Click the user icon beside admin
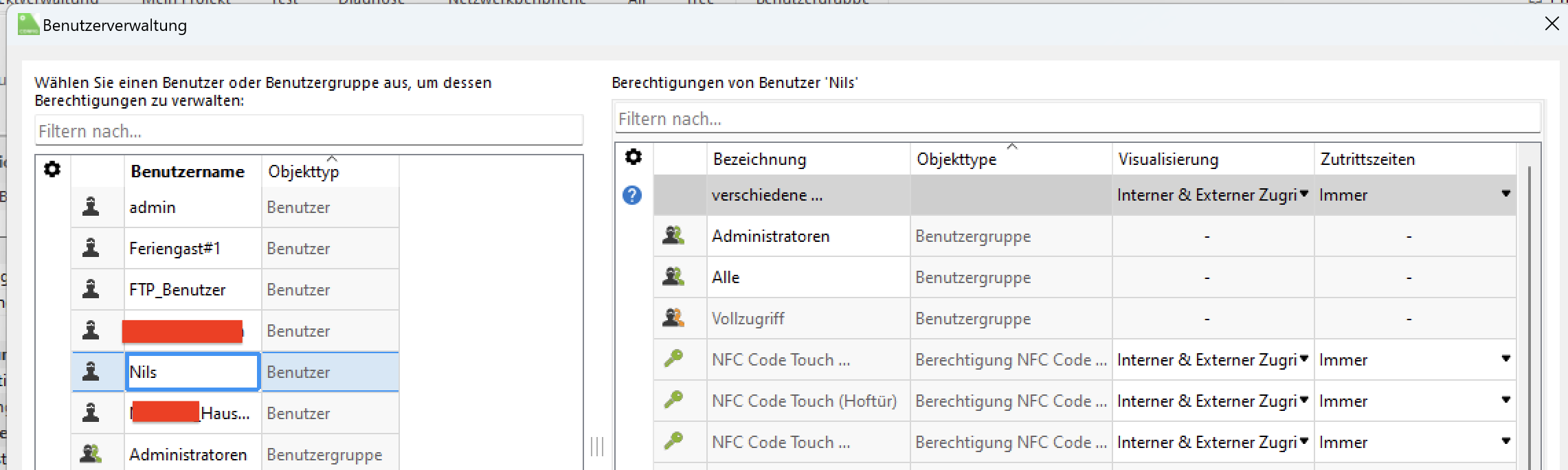This screenshot has width=1568, height=470. click(x=91, y=207)
